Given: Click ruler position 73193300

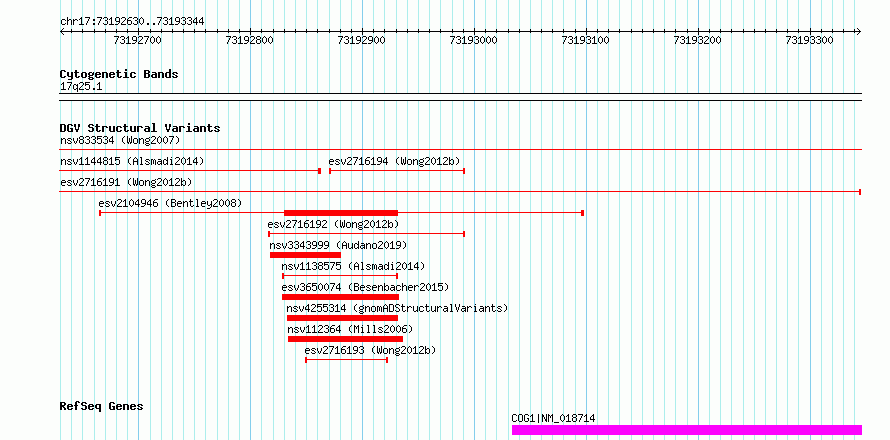Looking at the screenshot, I should pos(809,40).
